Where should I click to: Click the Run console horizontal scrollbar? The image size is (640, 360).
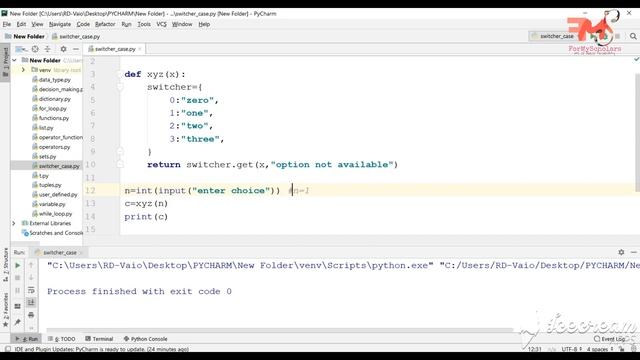[280, 329]
